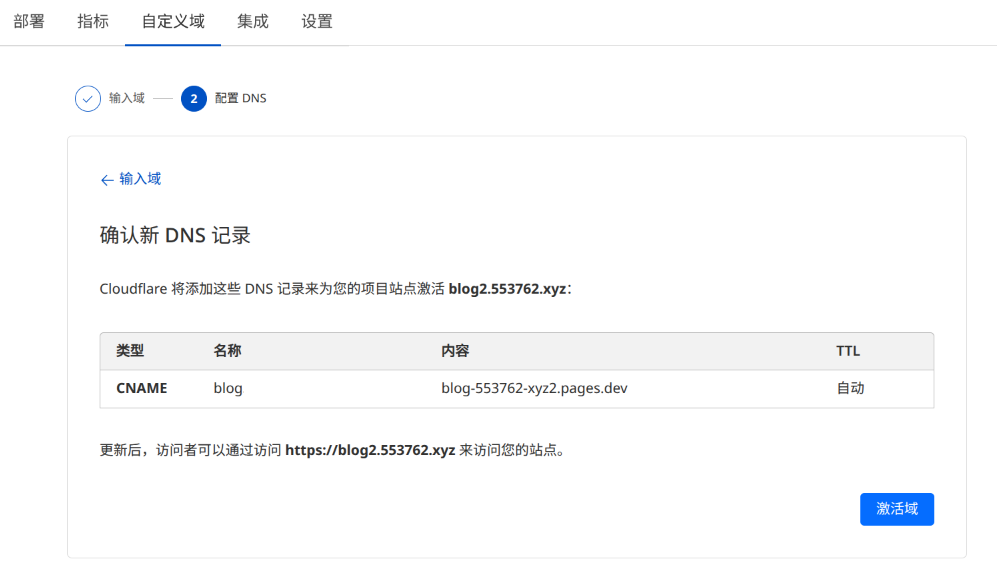Click the blog record name cell
Image resolution: width=997 pixels, height=573 pixels.
(228, 388)
